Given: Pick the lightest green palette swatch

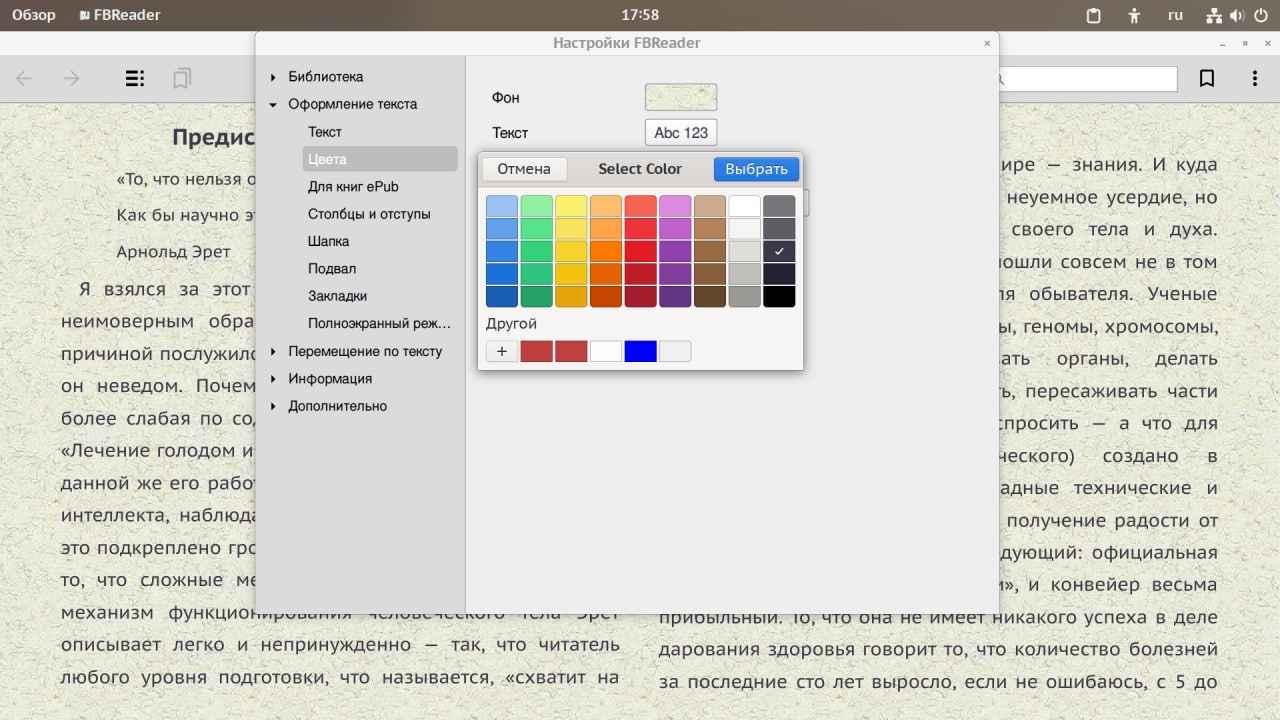Looking at the screenshot, I should coord(537,206).
